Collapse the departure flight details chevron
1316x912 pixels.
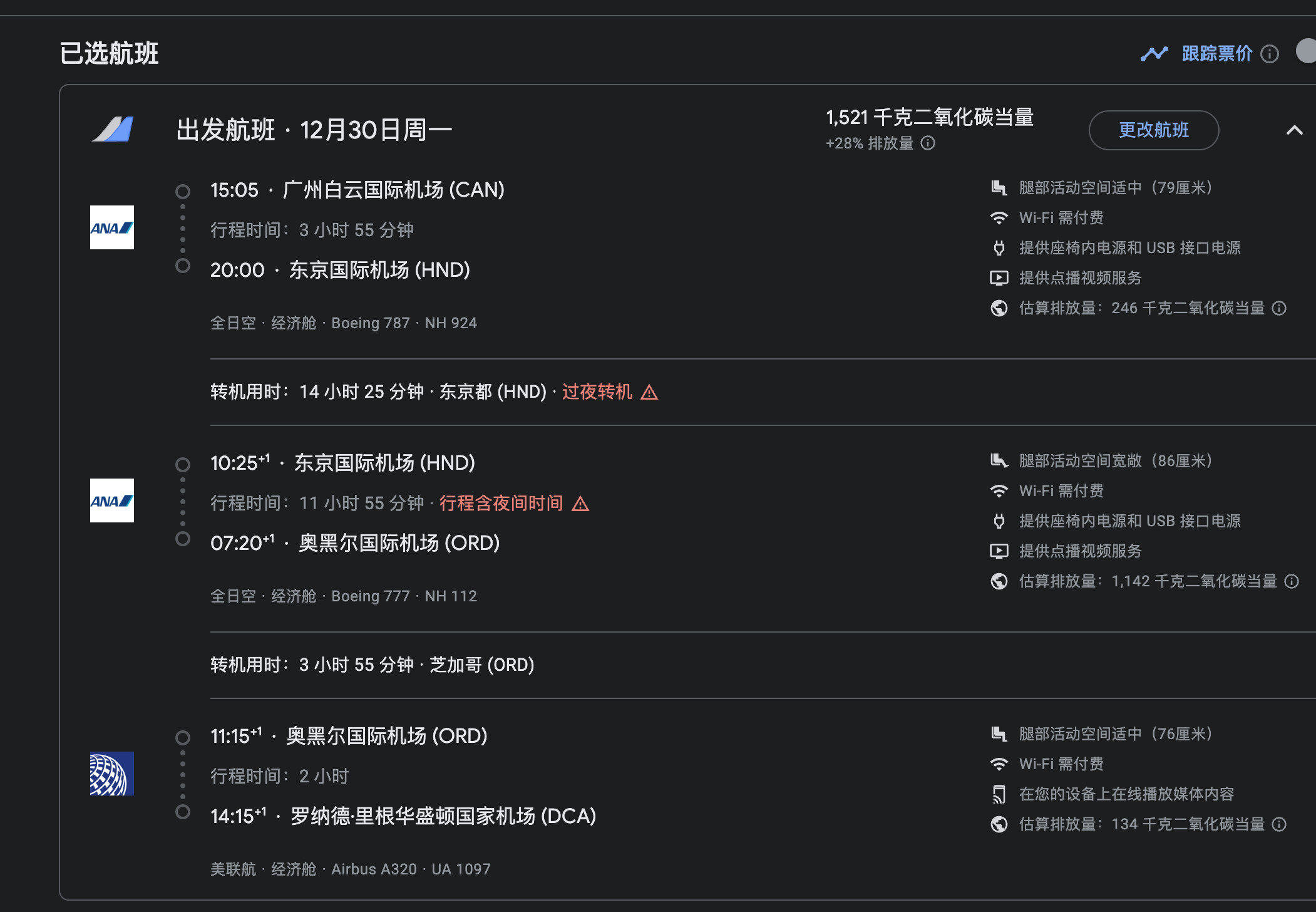(x=1293, y=130)
